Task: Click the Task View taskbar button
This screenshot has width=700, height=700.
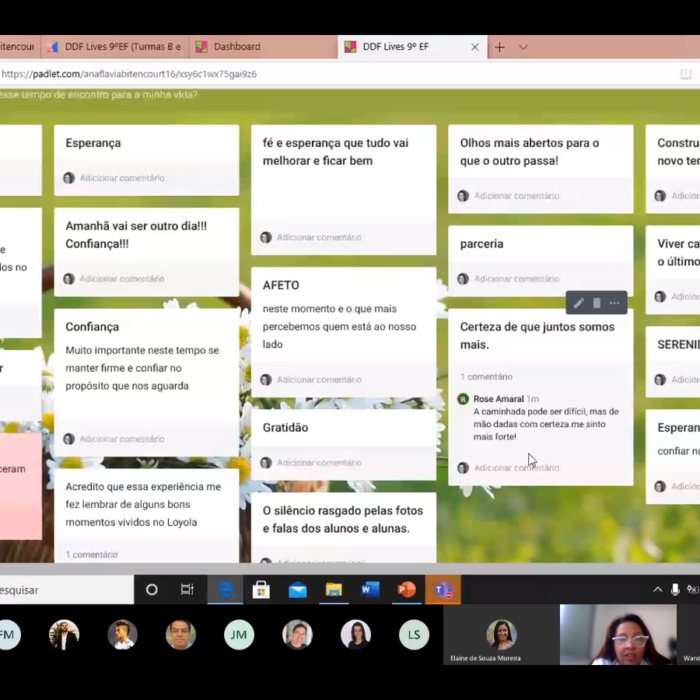Action: point(187,590)
